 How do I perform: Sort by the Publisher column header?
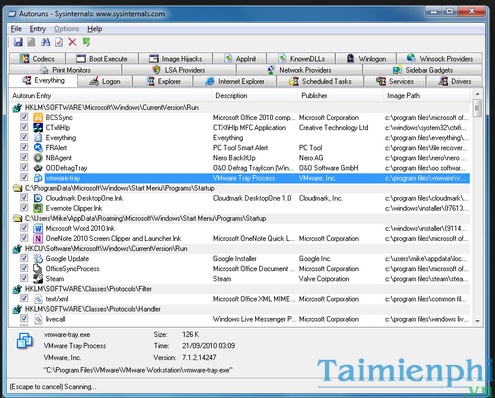pyautogui.click(x=340, y=96)
